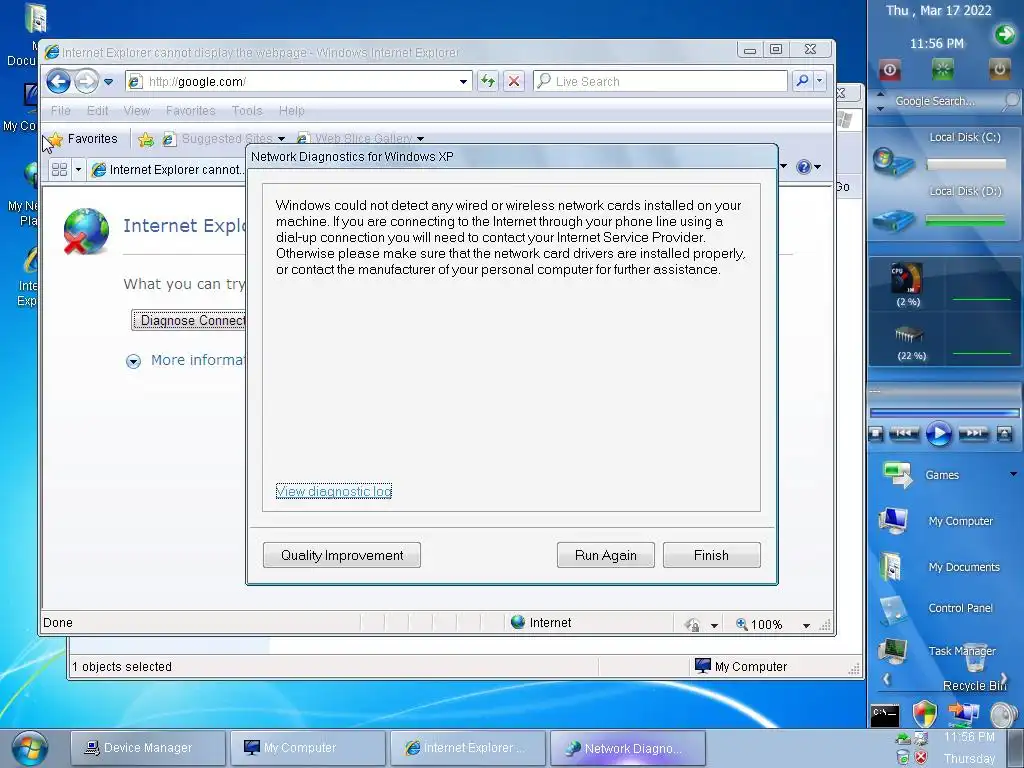Open the Favorites menu in menu bar

coord(190,110)
